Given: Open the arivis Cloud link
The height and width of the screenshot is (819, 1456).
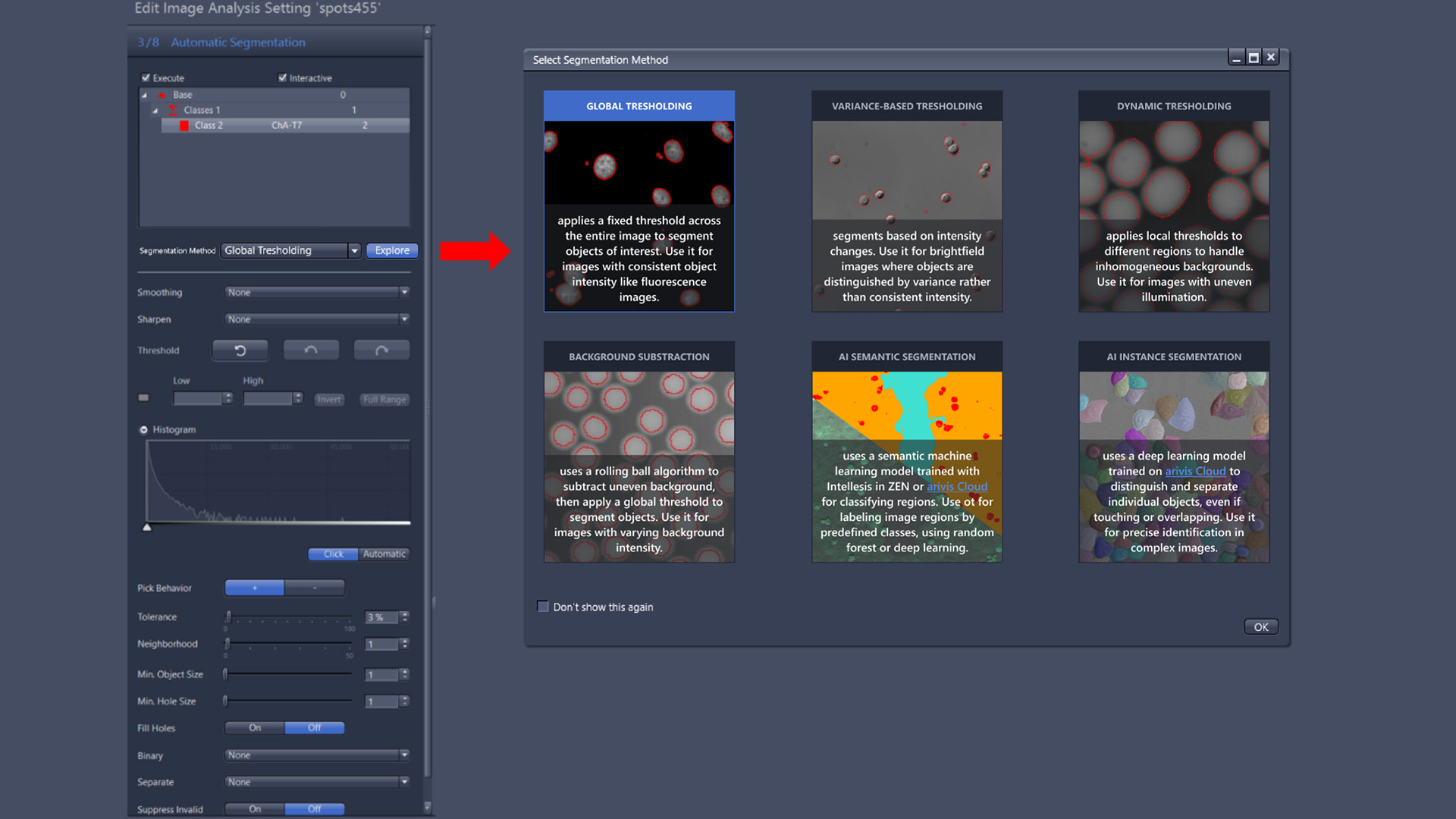Looking at the screenshot, I should point(958,486).
